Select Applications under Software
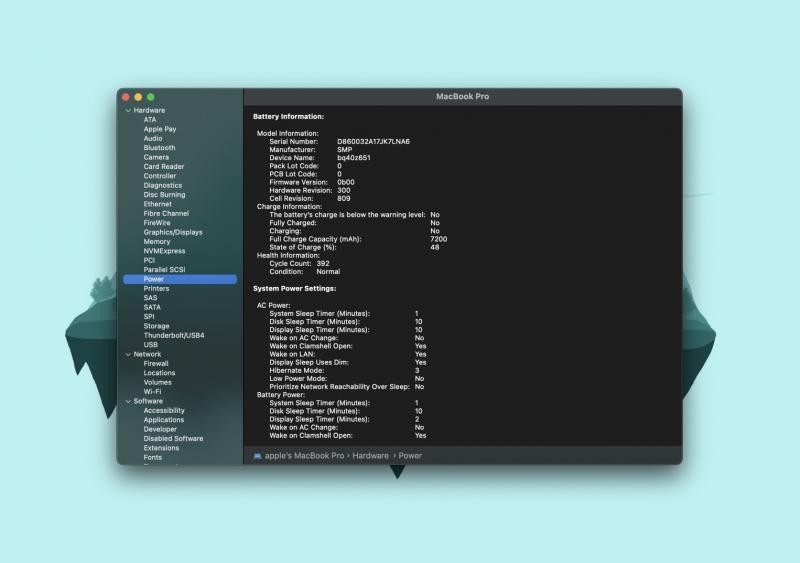 tap(163, 420)
